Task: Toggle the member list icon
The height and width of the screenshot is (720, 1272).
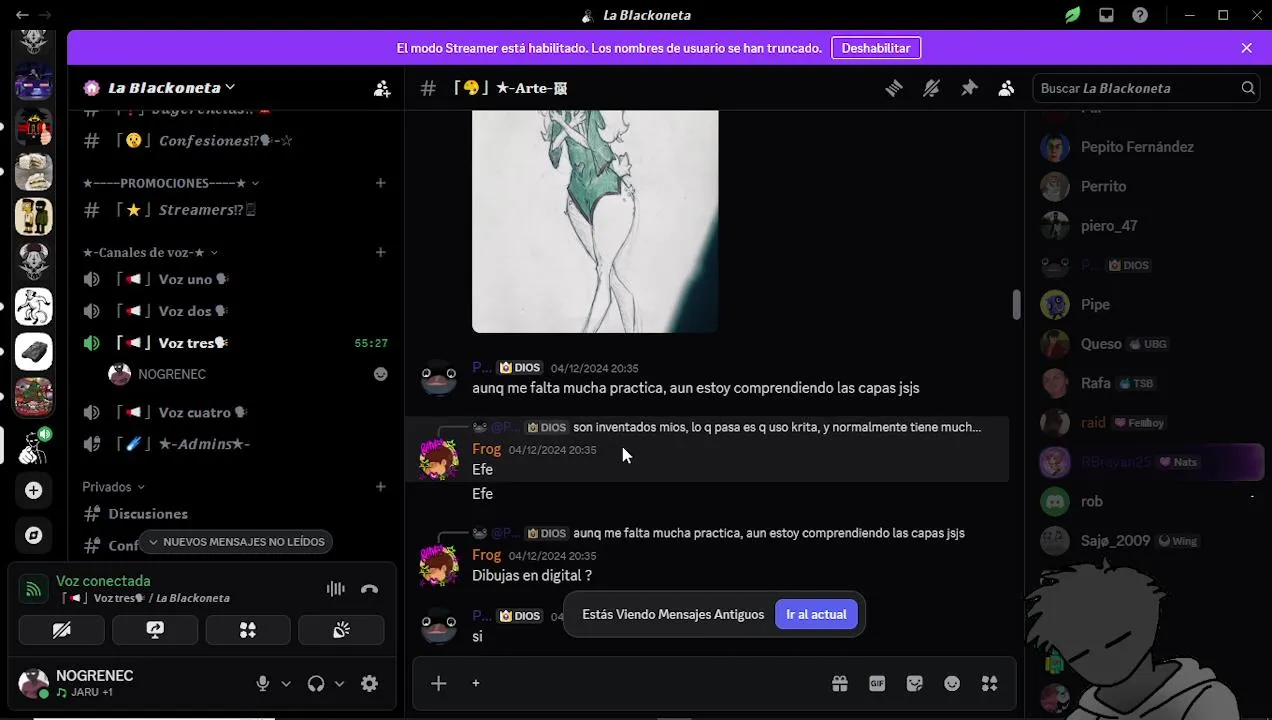Action: click(1006, 88)
